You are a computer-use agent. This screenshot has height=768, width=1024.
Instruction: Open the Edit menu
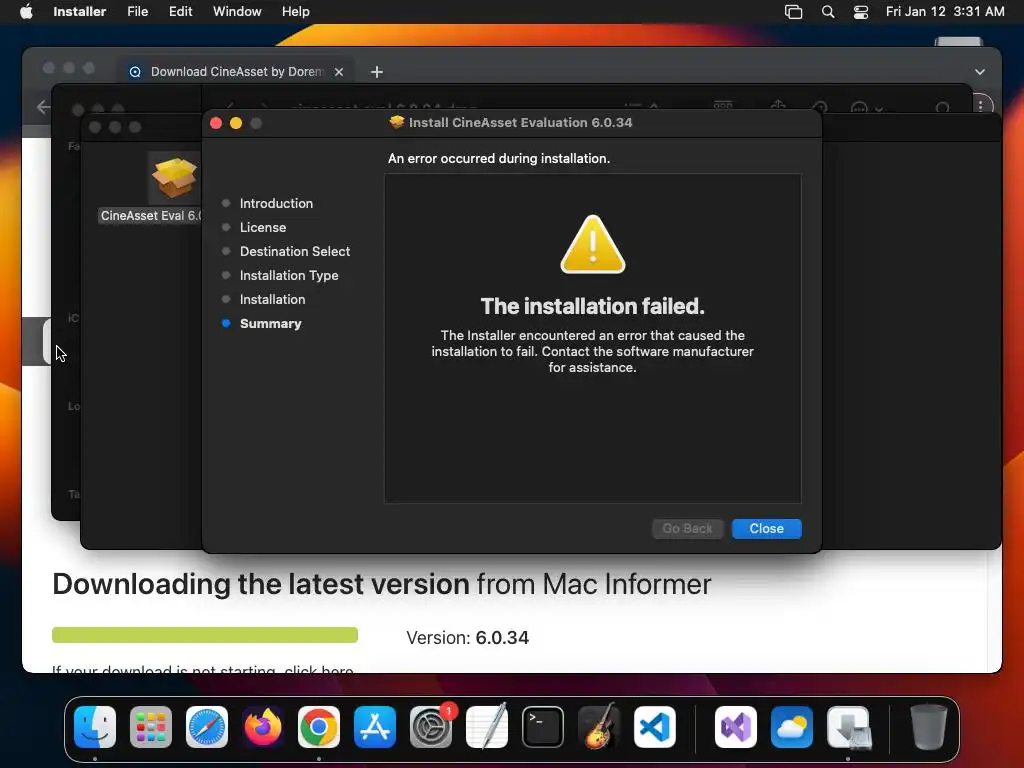point(180,12)
